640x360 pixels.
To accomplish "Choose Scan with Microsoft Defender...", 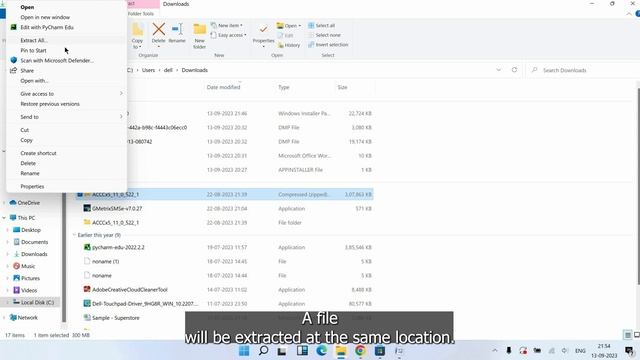I will pyautogui.click(x=66, y=60).
